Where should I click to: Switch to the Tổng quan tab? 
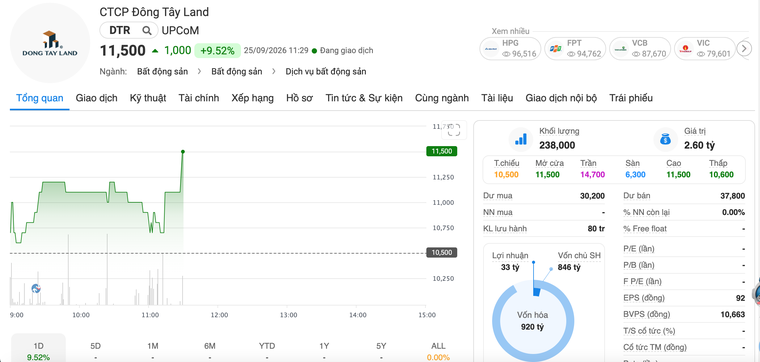40,98
